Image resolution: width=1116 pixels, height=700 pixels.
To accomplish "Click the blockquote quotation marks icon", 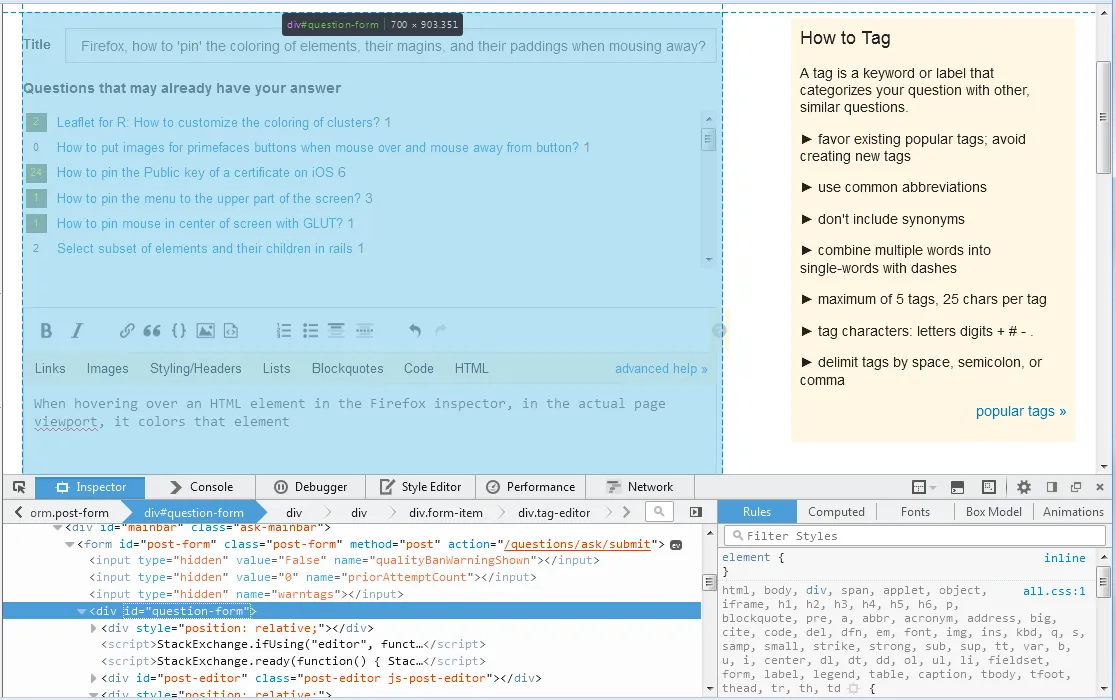I will click(x=152, y=330).
